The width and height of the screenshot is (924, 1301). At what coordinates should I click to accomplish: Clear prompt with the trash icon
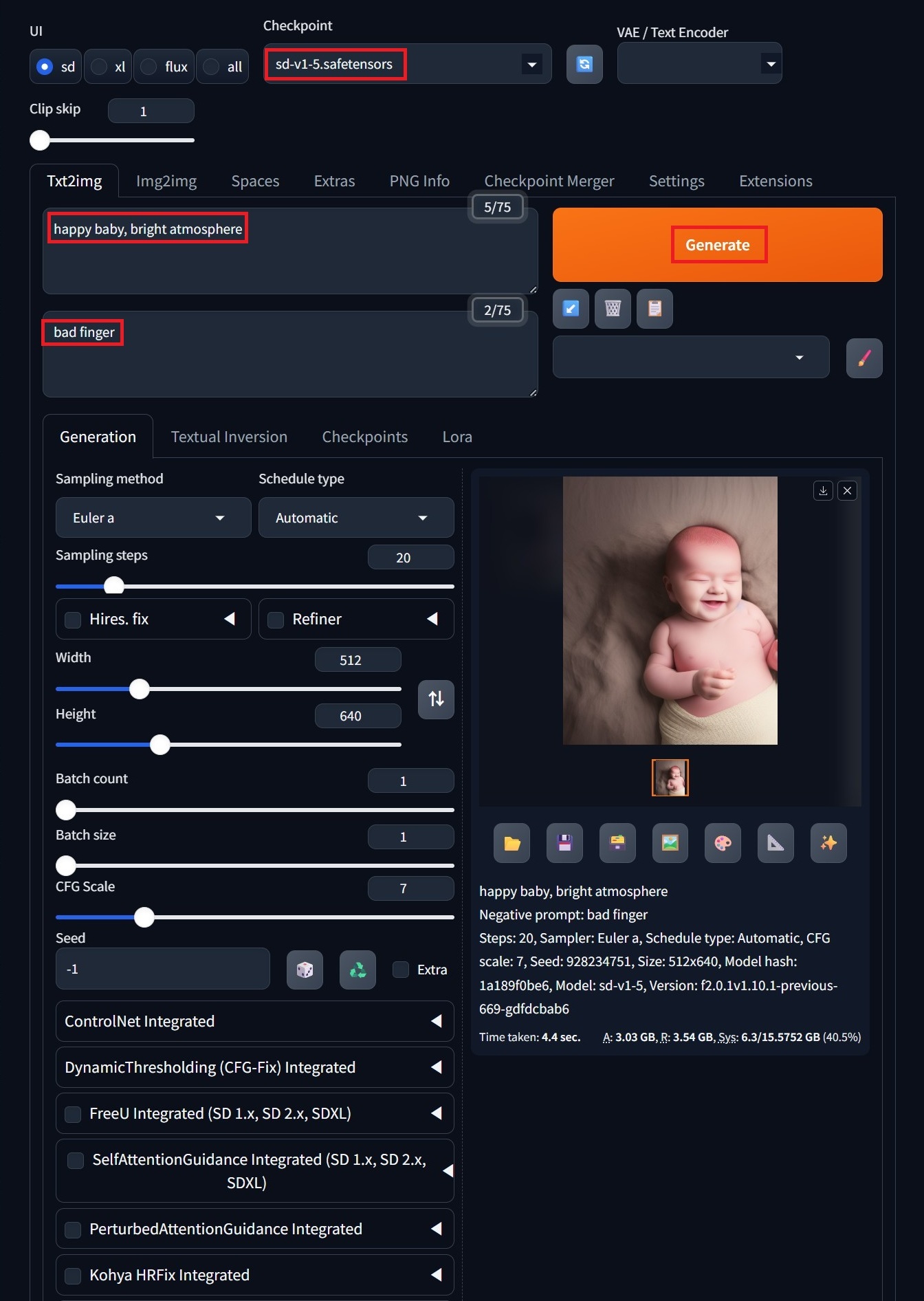[613, 308]
